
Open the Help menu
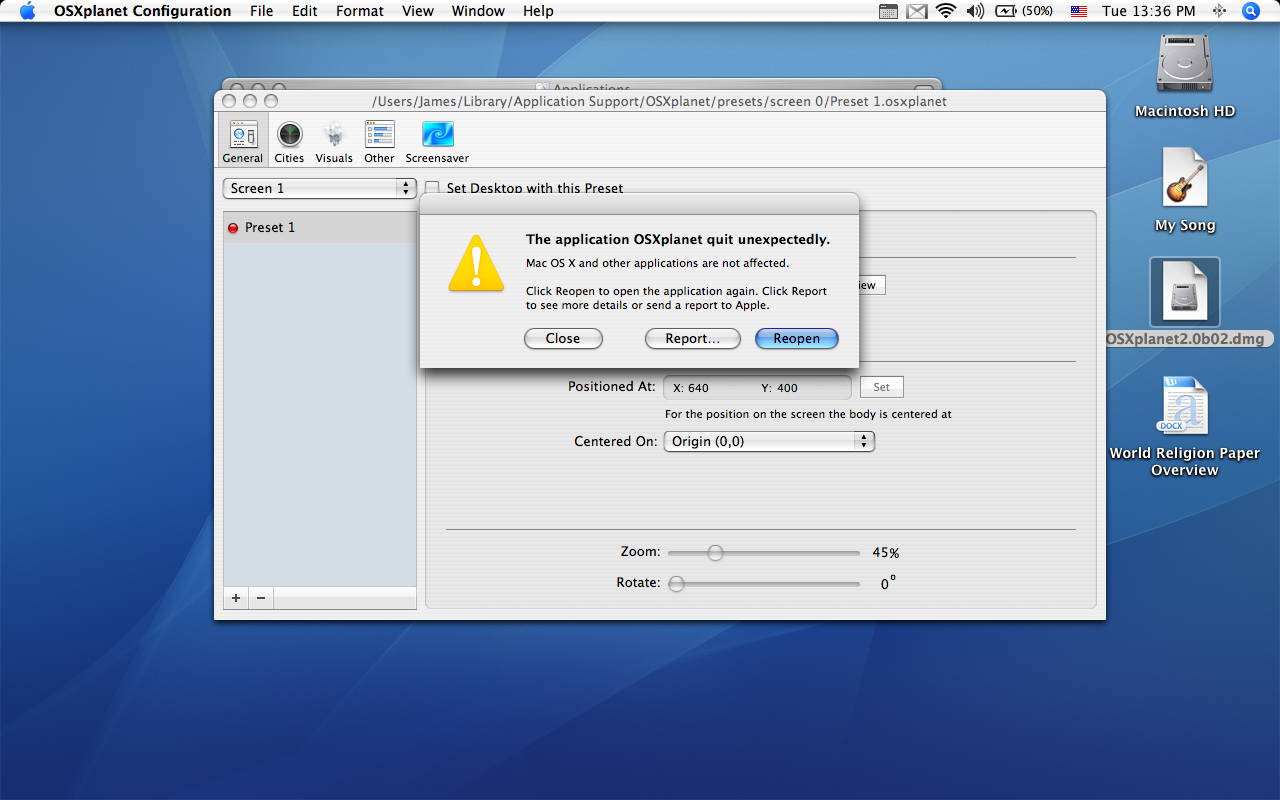538,11
